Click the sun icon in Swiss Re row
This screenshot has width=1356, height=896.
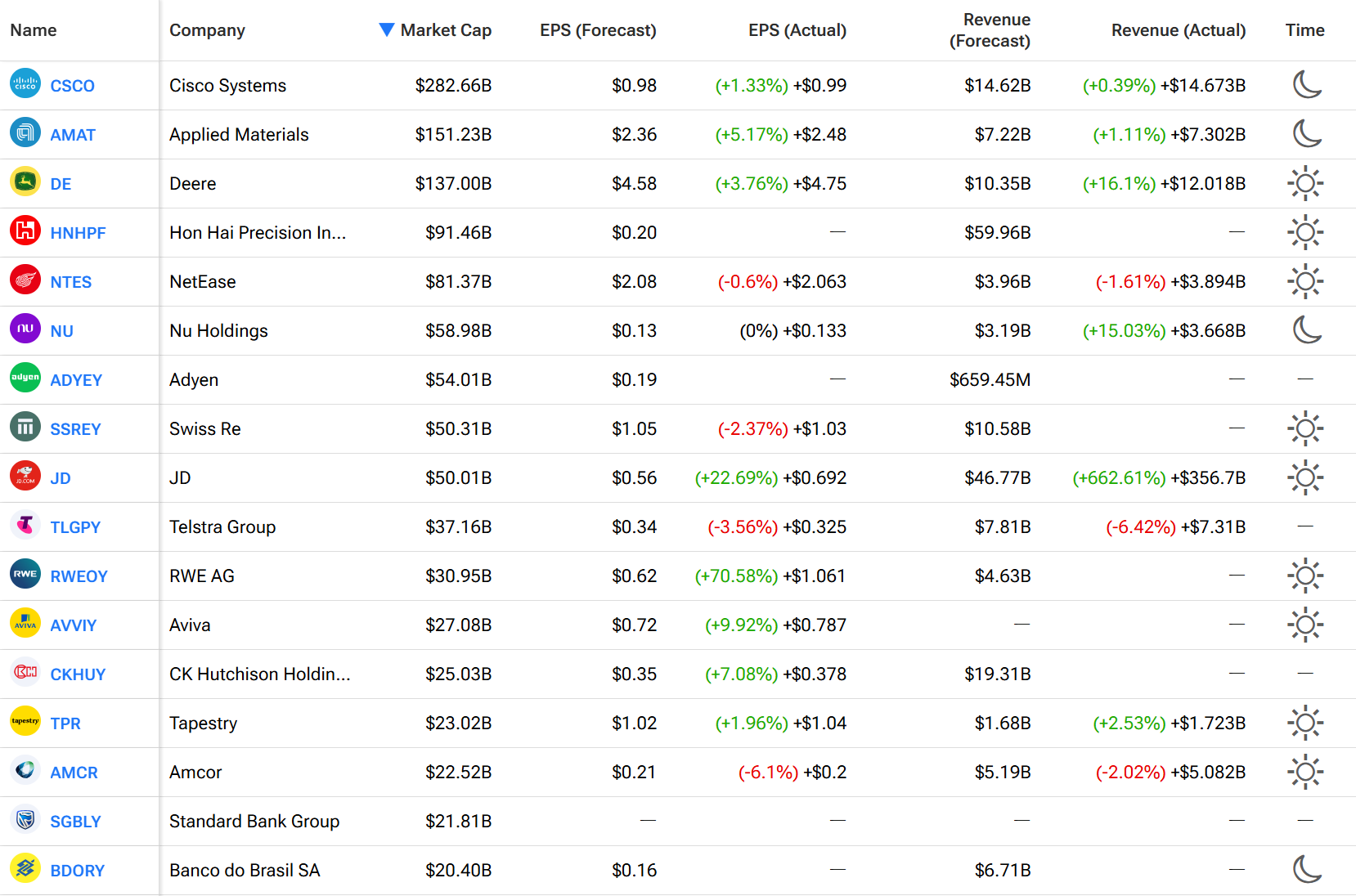point(1305,428)
